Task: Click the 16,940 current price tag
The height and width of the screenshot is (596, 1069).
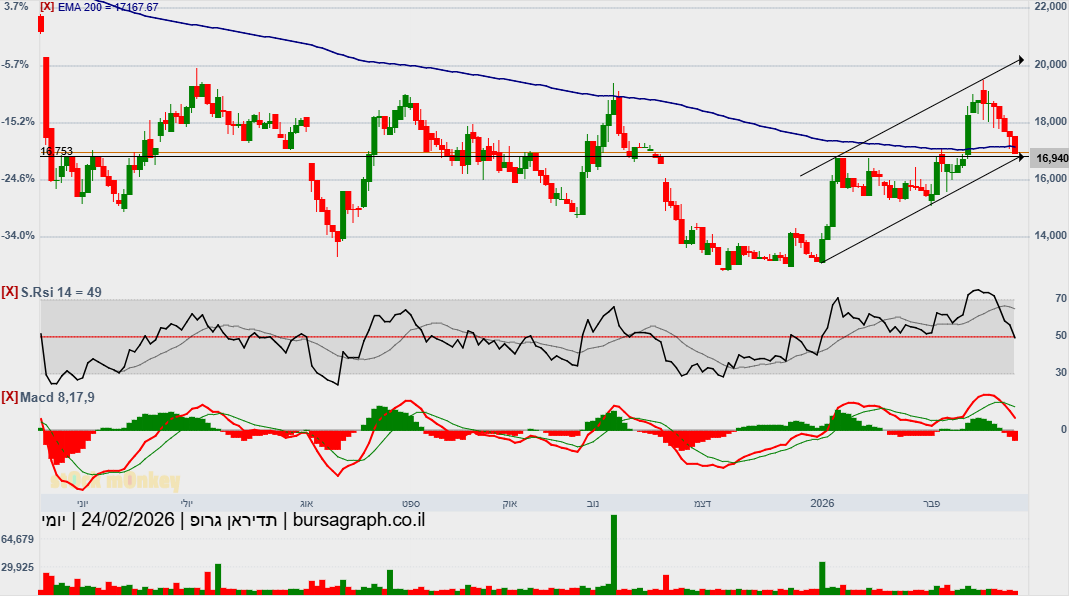Action: (1051, 158)
